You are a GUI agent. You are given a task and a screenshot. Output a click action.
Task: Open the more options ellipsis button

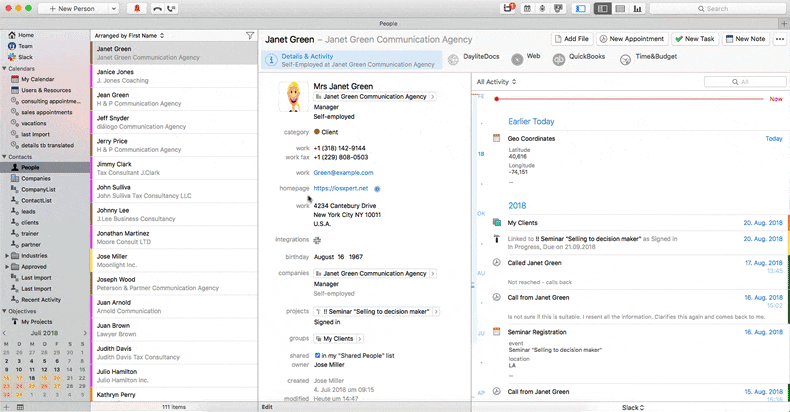tap(780, 39)
